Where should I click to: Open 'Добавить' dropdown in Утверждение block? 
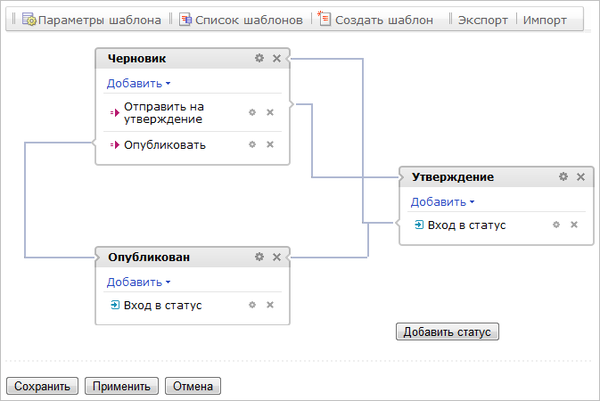pyautogui.click(x=443, y=202)
